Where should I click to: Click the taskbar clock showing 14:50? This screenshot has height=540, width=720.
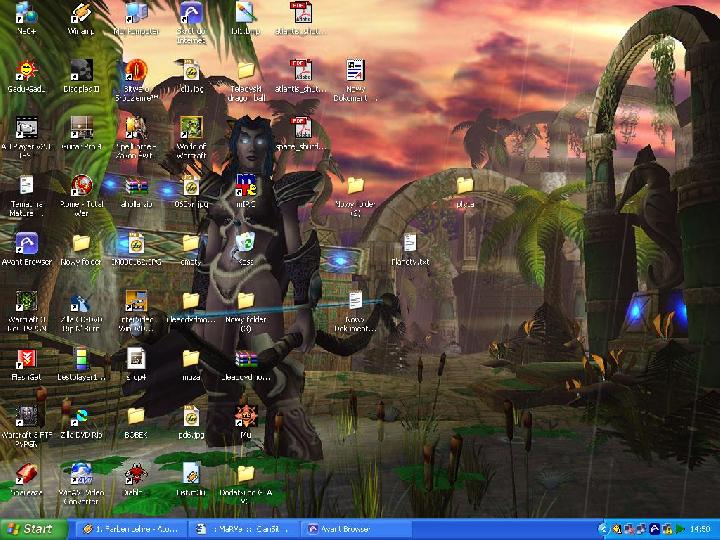(701, 529)
